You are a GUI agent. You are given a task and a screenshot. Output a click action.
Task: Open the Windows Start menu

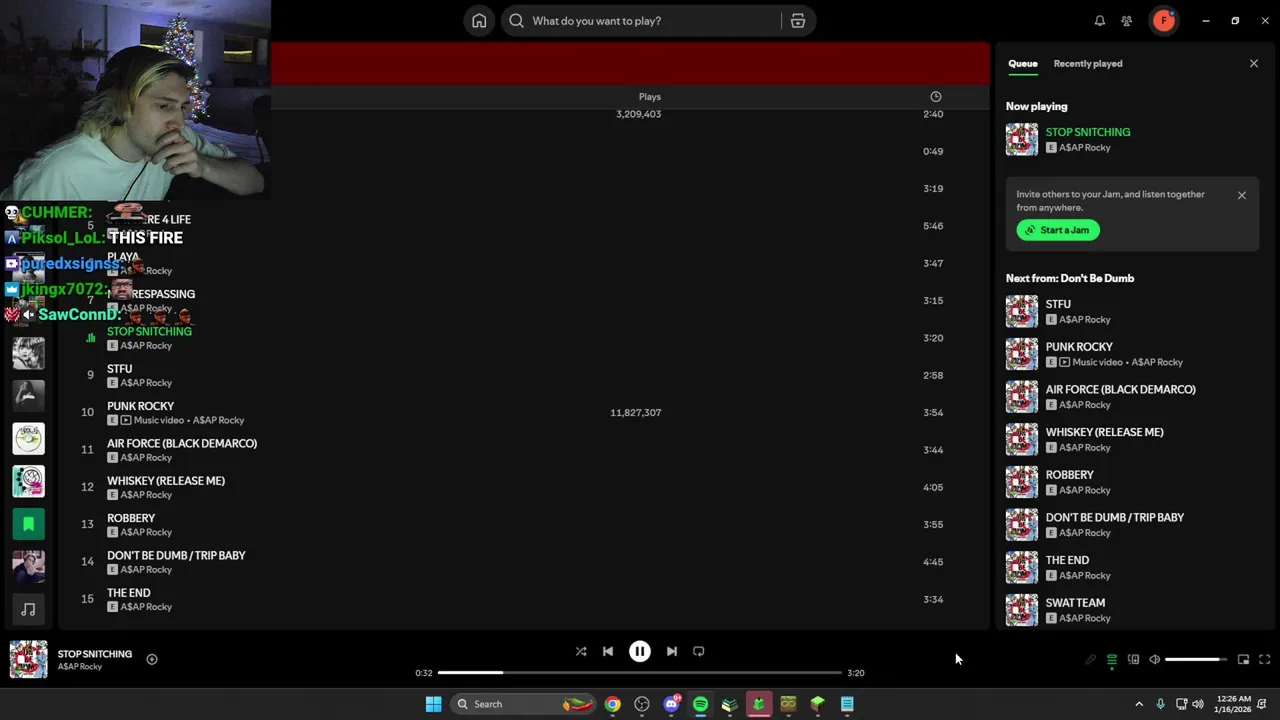click(x=433, y=704)
